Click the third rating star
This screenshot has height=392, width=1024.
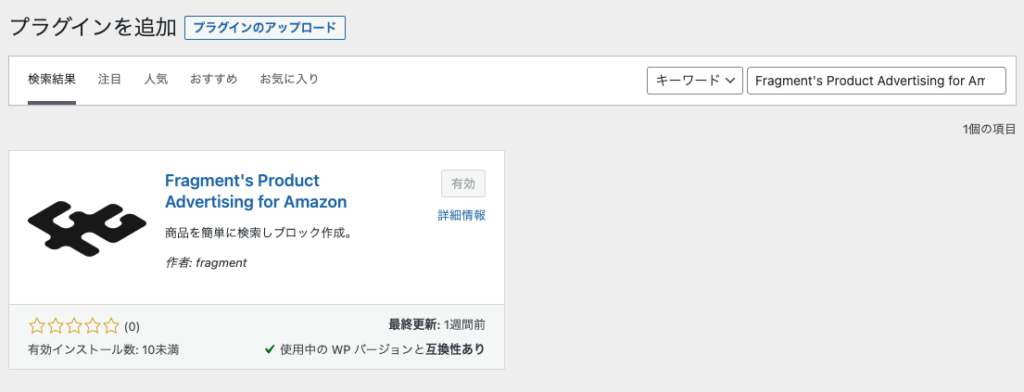click(x=74, y=325)
